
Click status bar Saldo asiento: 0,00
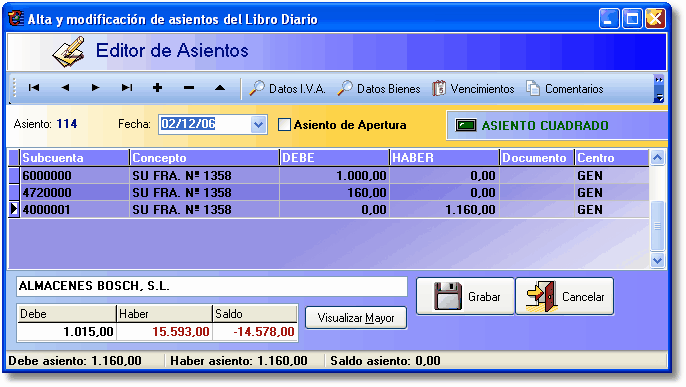tap(385, 361)
